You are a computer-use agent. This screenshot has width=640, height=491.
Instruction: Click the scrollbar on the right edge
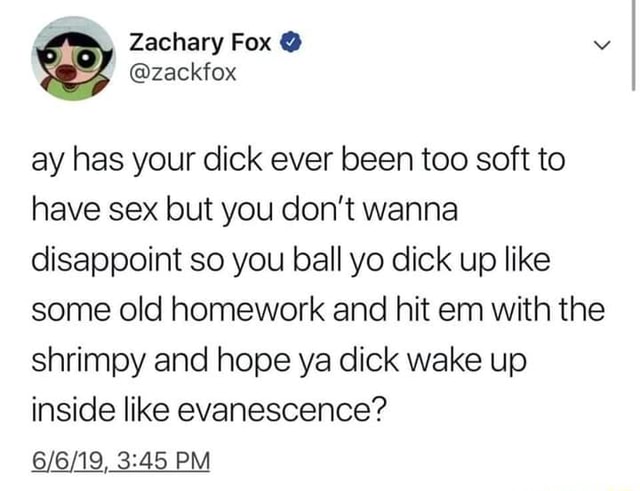click(633, 45)
